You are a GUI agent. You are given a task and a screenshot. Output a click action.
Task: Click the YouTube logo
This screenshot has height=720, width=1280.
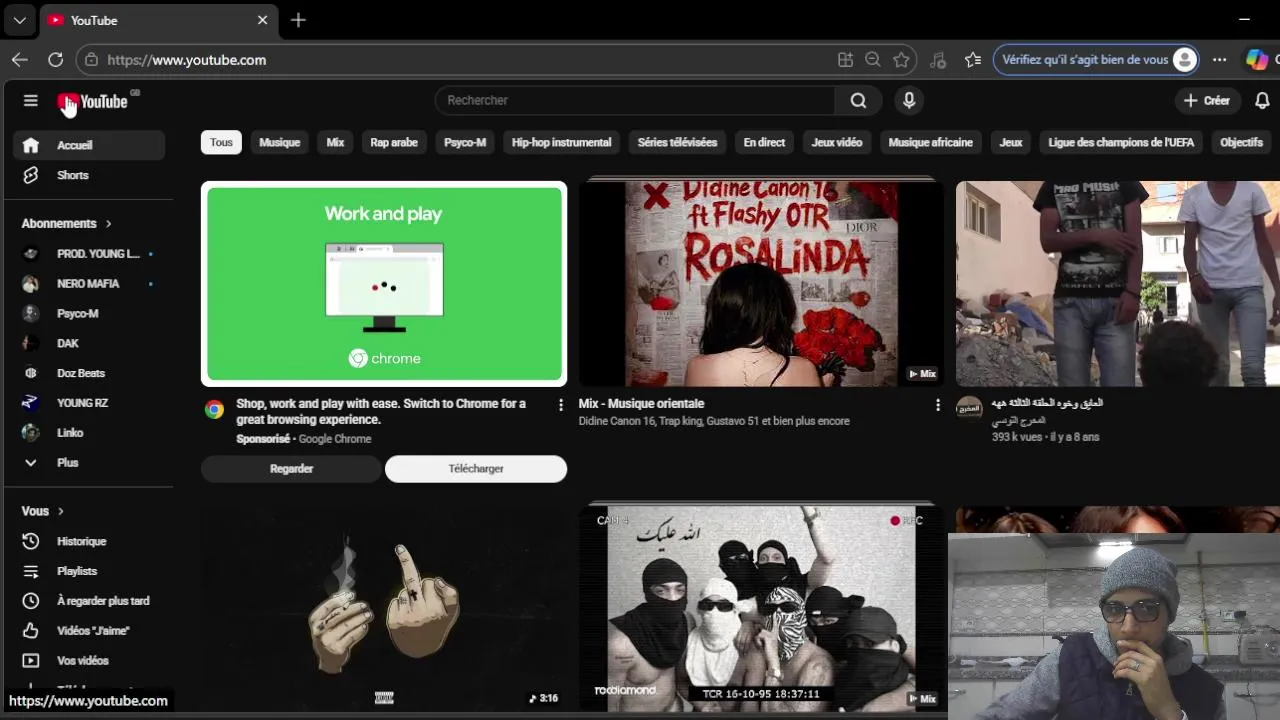tap(92, 101)
